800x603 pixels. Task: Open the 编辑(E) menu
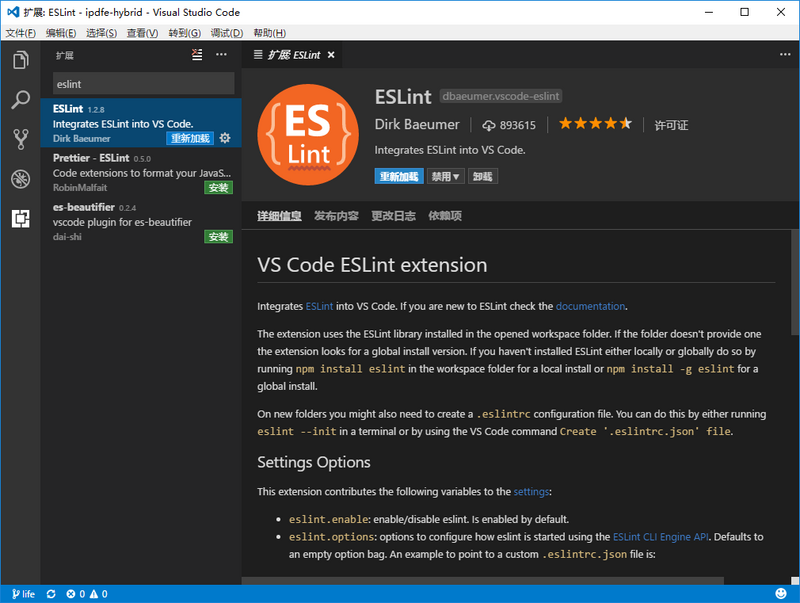coord(61,33)
